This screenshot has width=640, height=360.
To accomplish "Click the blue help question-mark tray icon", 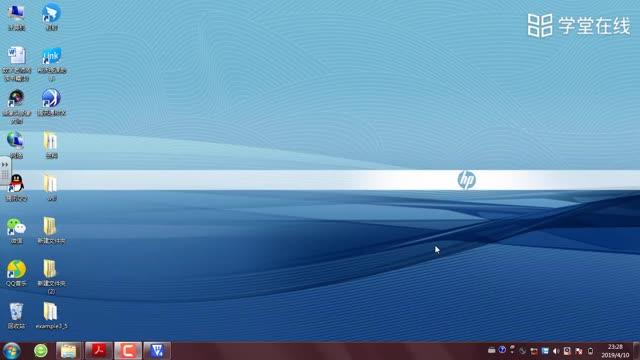I will (502, 350).
